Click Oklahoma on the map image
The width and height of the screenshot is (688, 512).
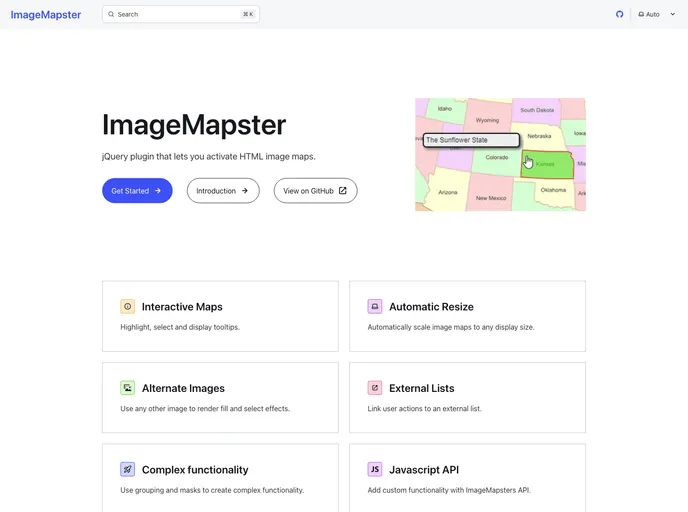click(553, 190)
